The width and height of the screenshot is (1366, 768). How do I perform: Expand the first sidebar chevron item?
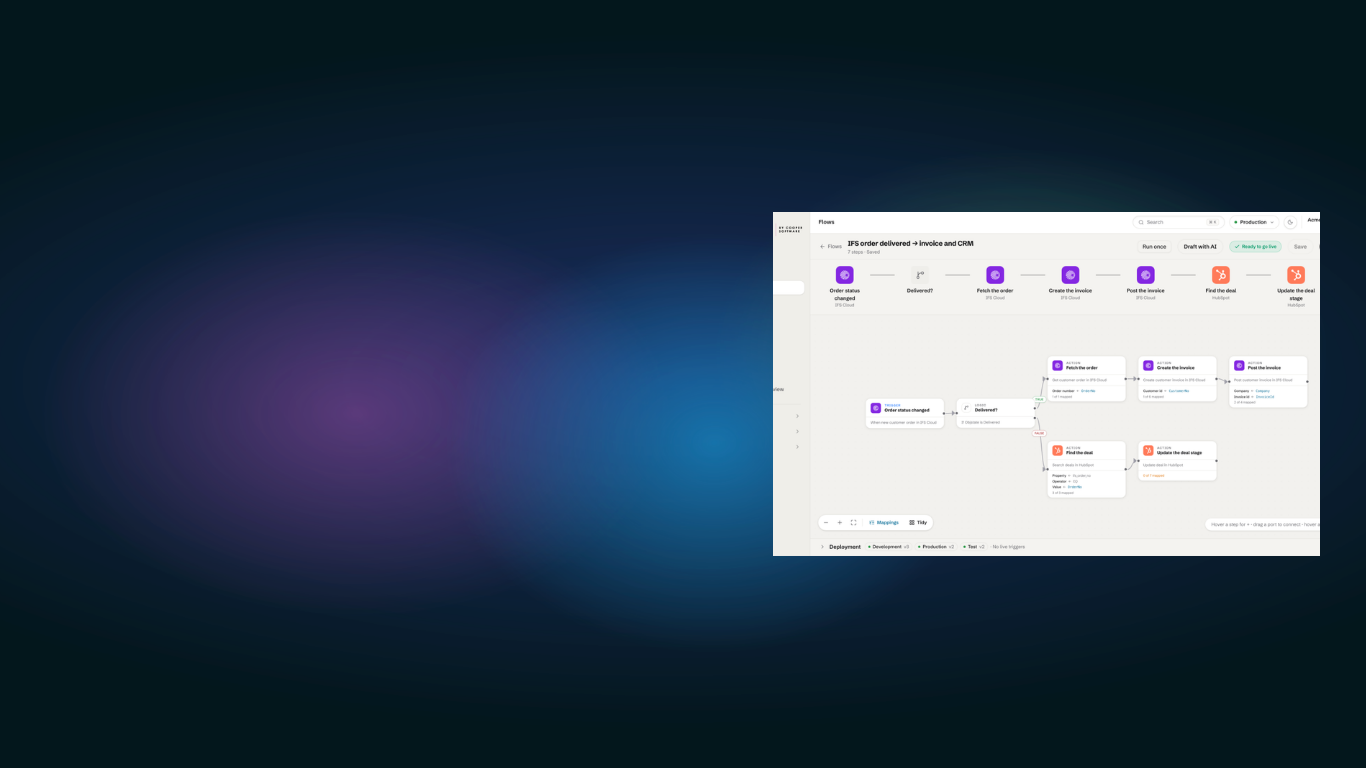tap(797, 416)
